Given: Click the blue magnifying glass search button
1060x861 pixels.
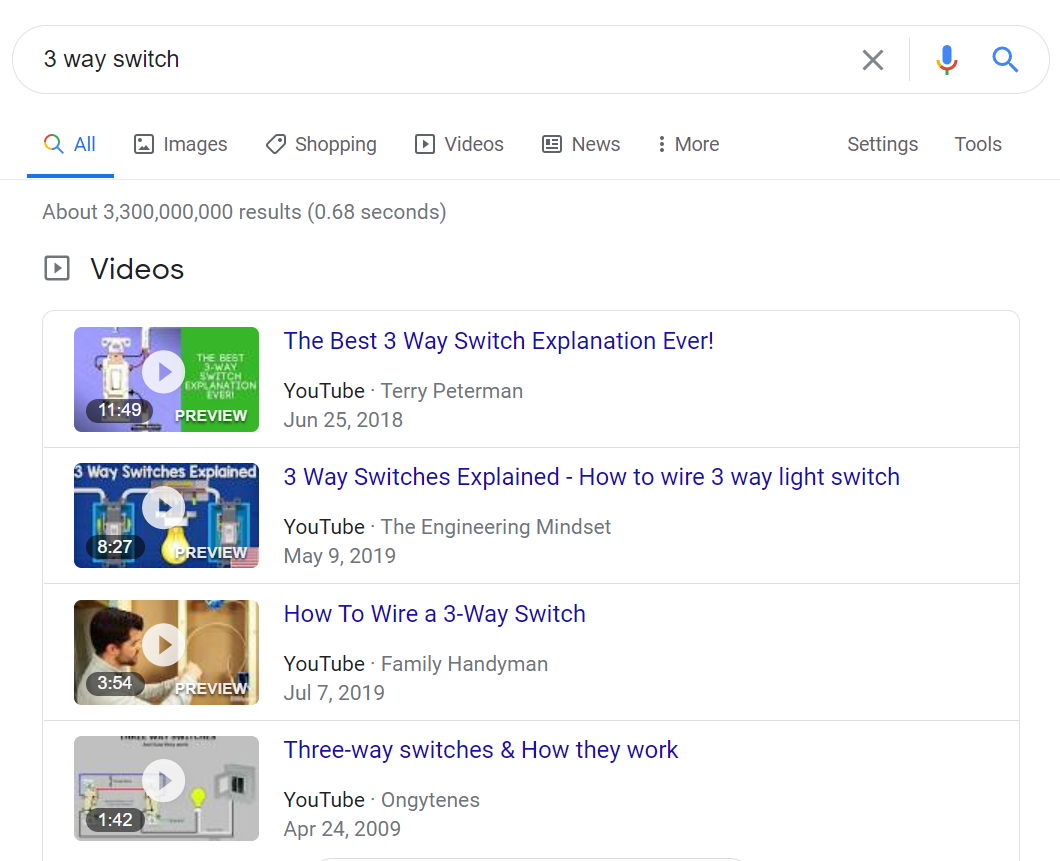Looking at the screenshot, I should coord(1005,60).
